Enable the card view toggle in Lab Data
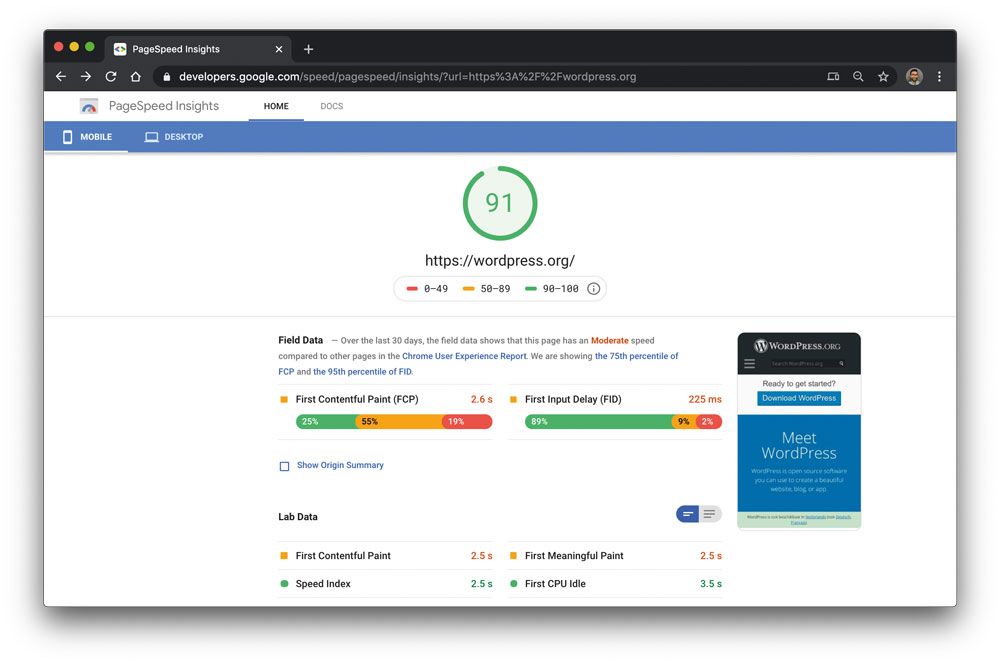The width and height of the screenshot is (1000, 664). [x=687, y=513]
